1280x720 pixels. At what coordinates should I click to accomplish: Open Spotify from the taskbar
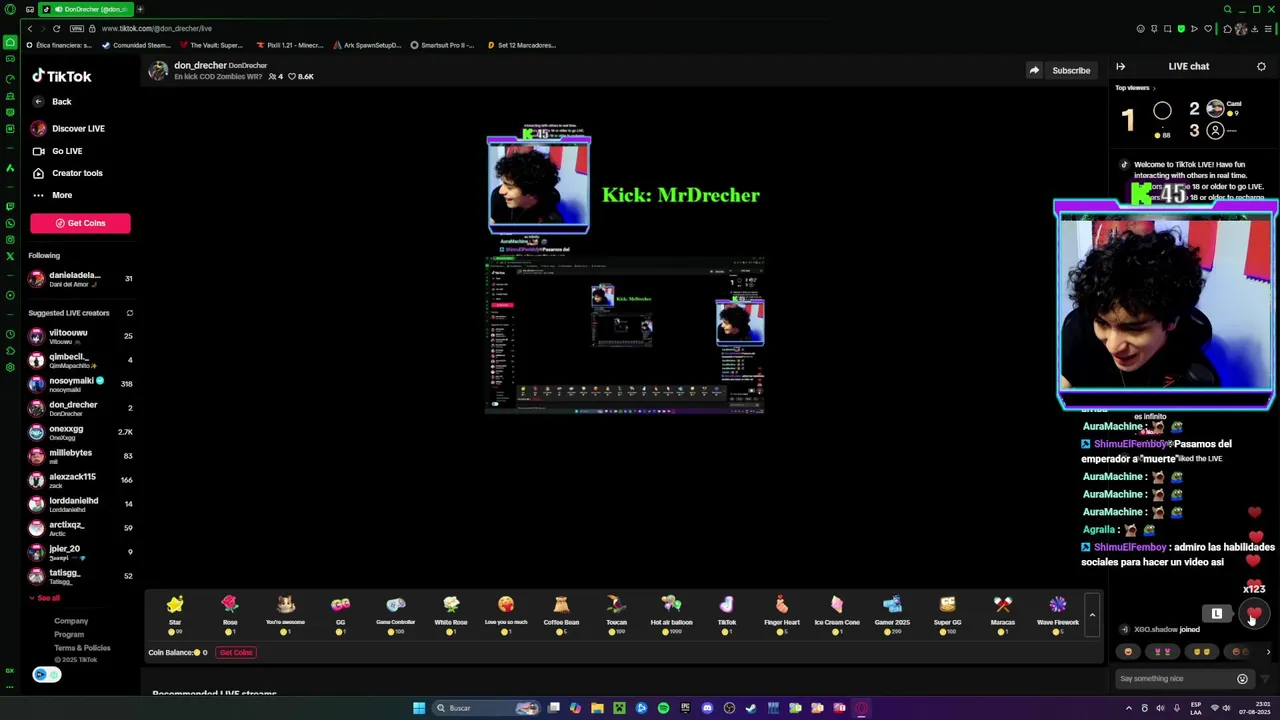(663, 708)
